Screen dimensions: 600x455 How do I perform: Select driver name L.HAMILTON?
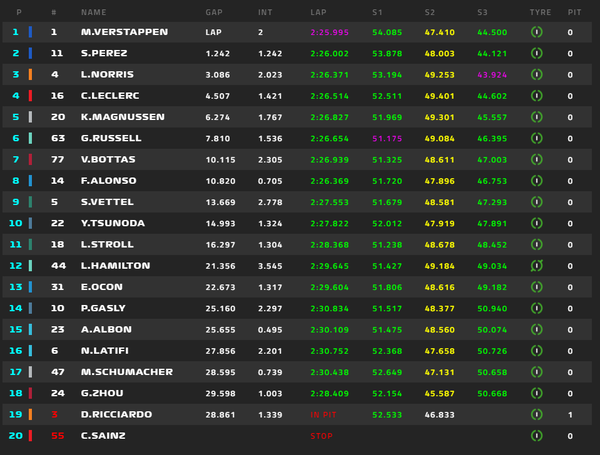click(x=116, y=266)
